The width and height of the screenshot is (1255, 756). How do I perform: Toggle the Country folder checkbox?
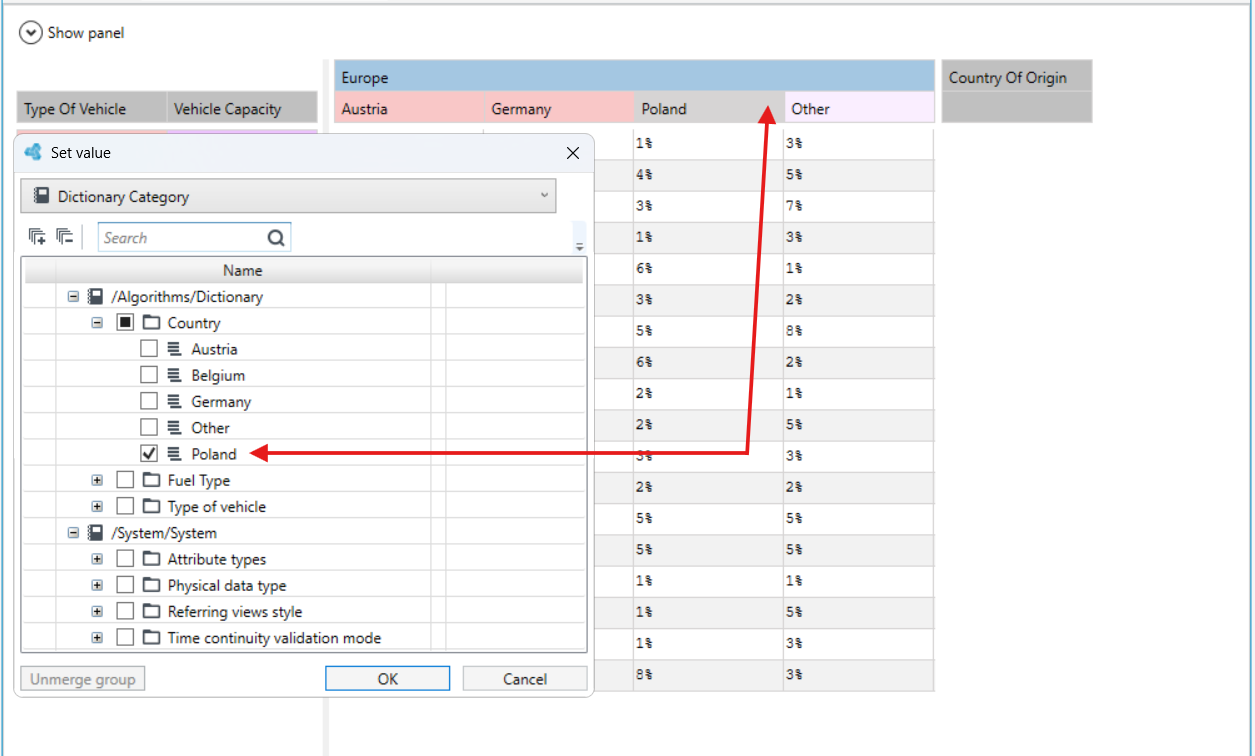point(125,323)
